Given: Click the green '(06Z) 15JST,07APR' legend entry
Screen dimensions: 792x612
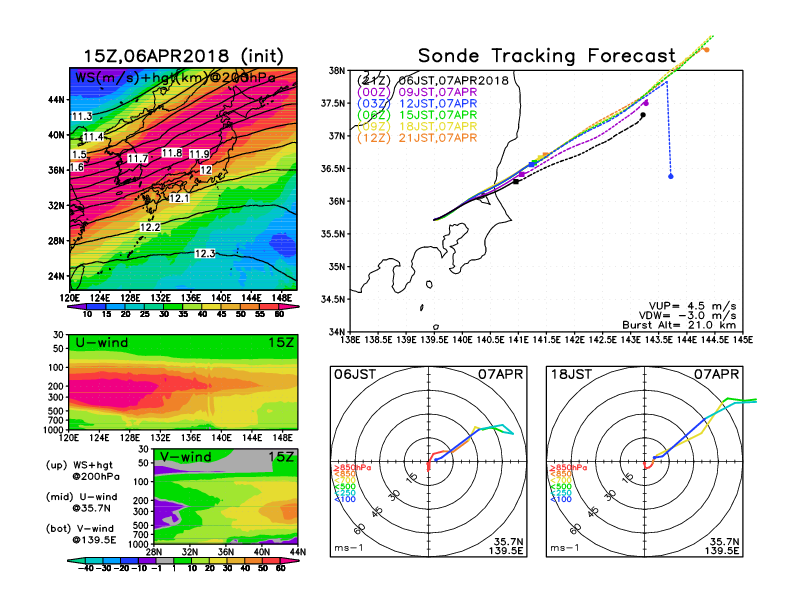Looking at the screenshot, I should 417,115.
